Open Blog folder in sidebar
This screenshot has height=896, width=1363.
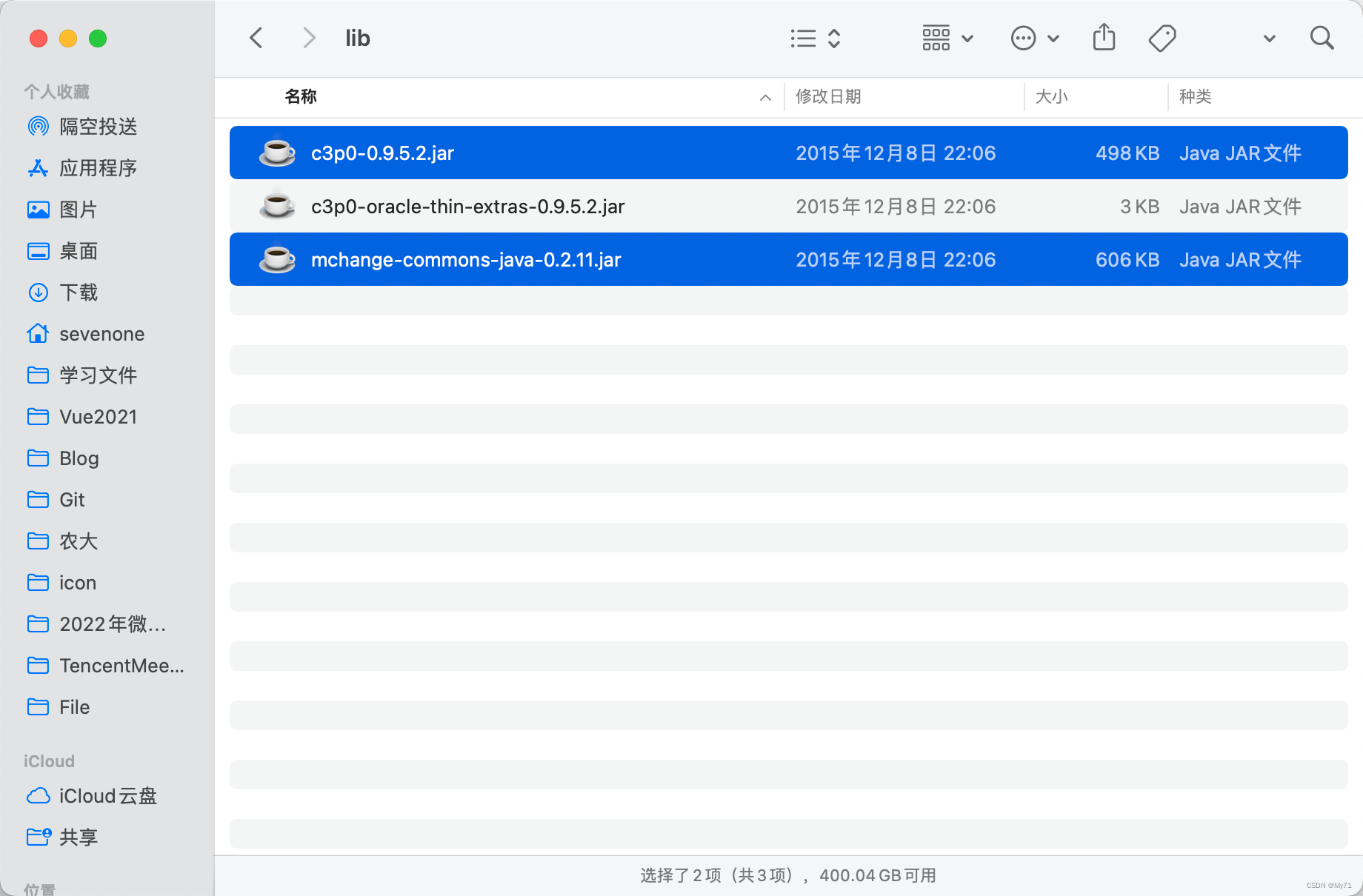[79, 458]
